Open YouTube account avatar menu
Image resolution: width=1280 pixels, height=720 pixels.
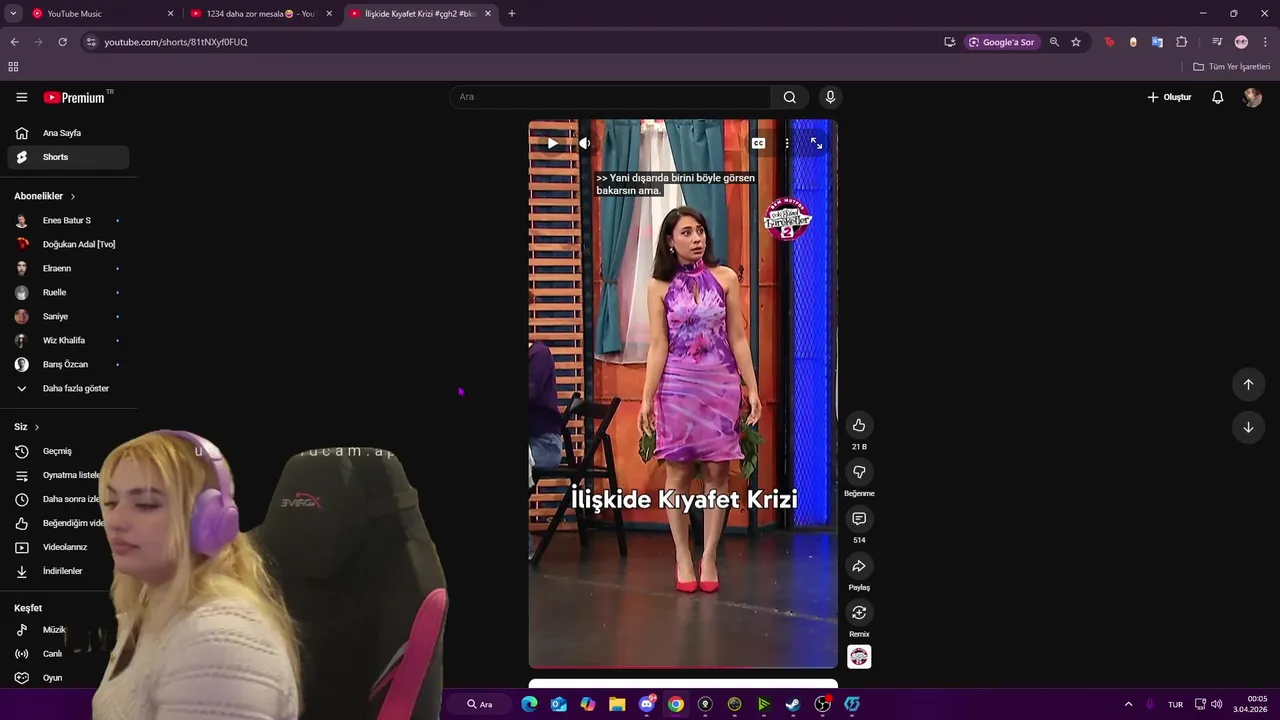(1252, 97)
